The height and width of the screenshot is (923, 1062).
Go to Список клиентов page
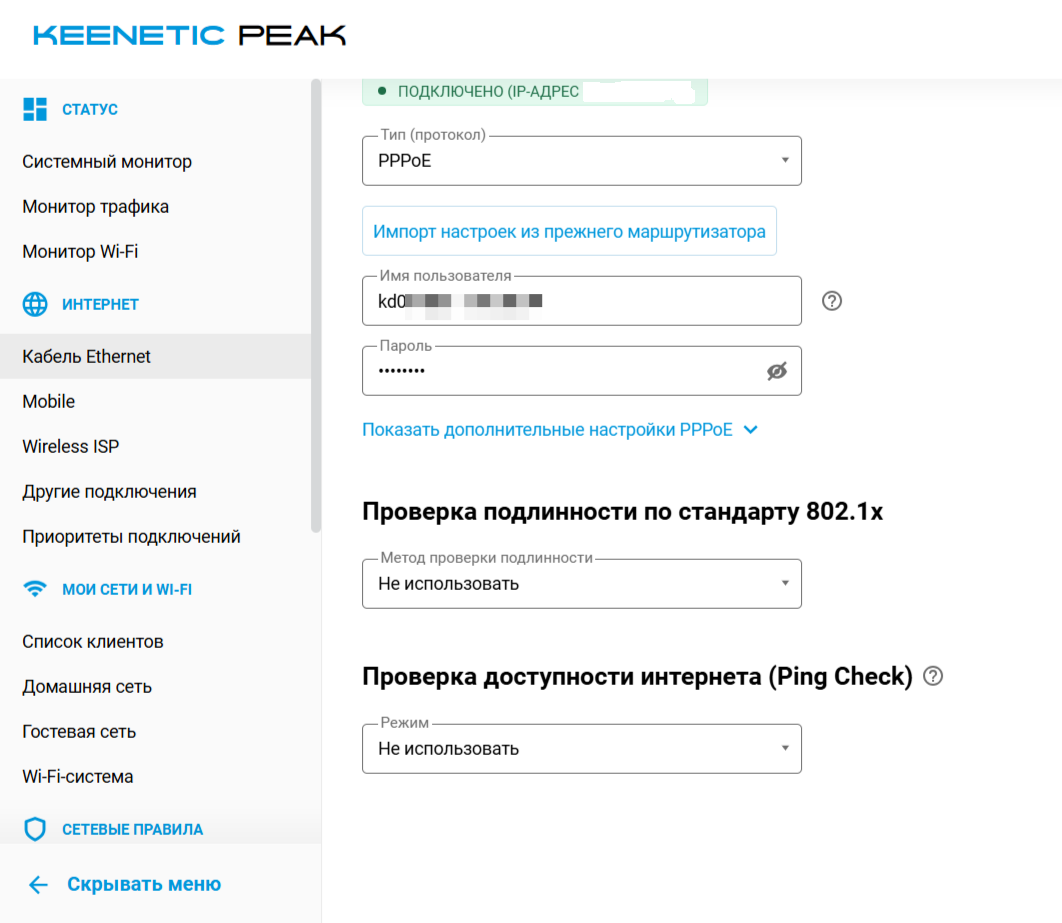(93, 641)
